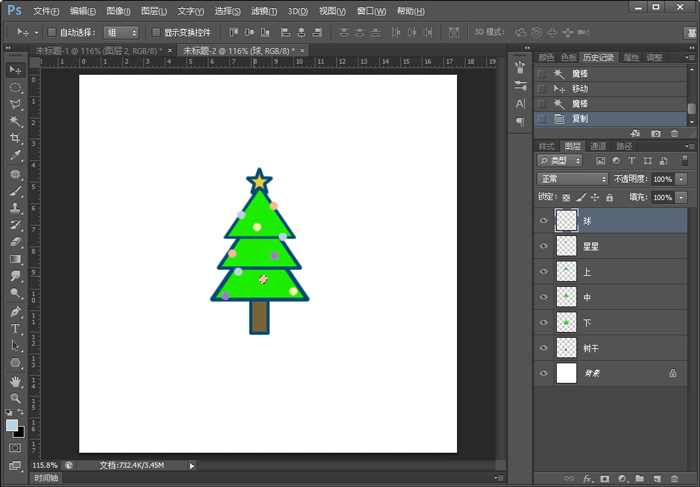Select the Gradient tool

[15, 259]
